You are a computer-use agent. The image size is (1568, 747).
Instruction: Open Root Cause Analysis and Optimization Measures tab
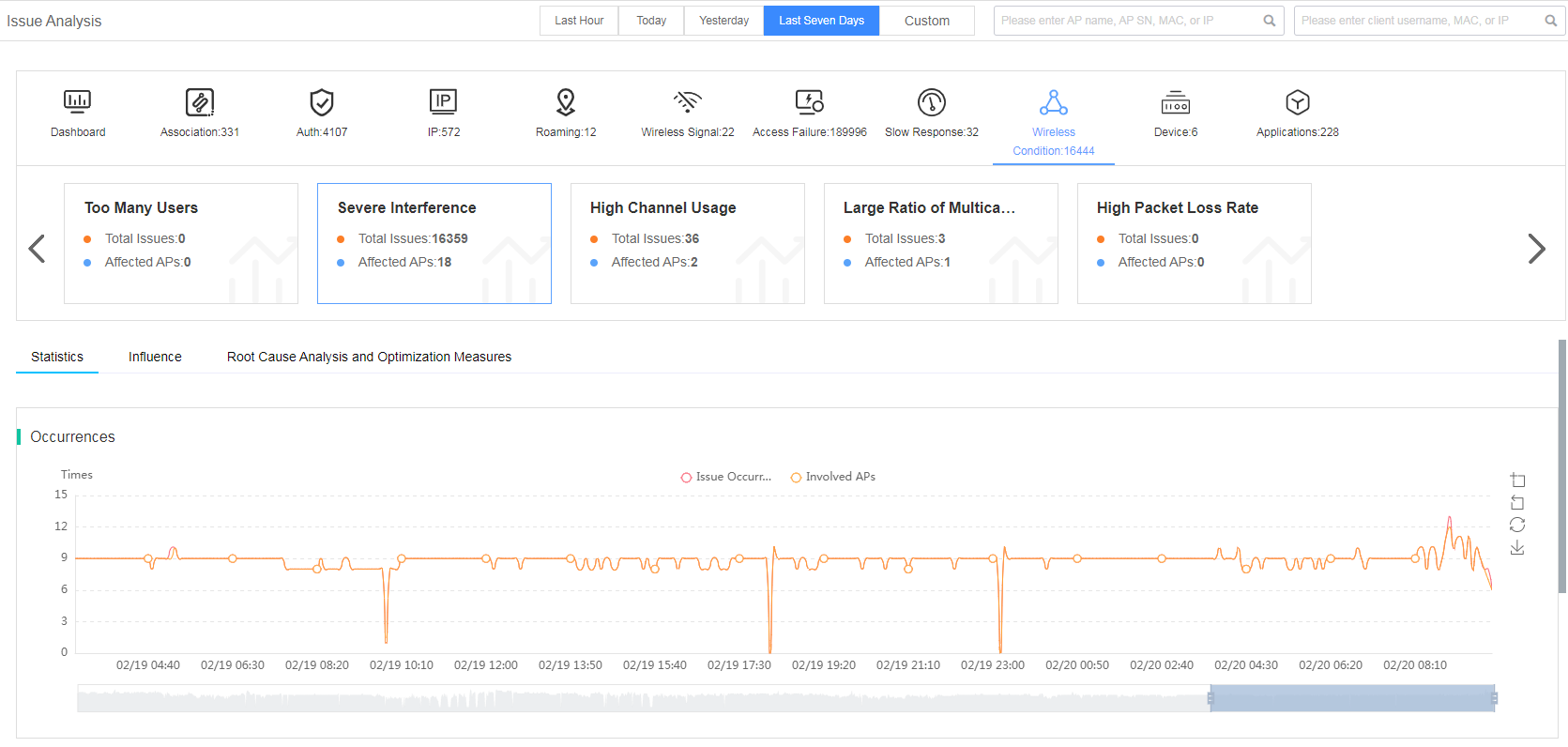(369, 357)
